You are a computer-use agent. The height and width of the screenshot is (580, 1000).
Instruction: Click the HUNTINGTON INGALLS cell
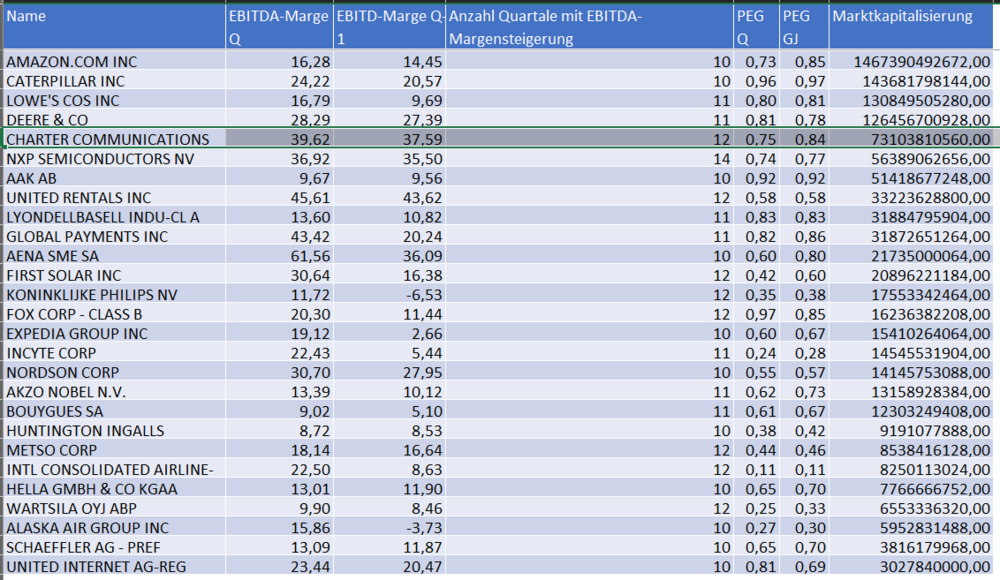(x=114, y=431)
